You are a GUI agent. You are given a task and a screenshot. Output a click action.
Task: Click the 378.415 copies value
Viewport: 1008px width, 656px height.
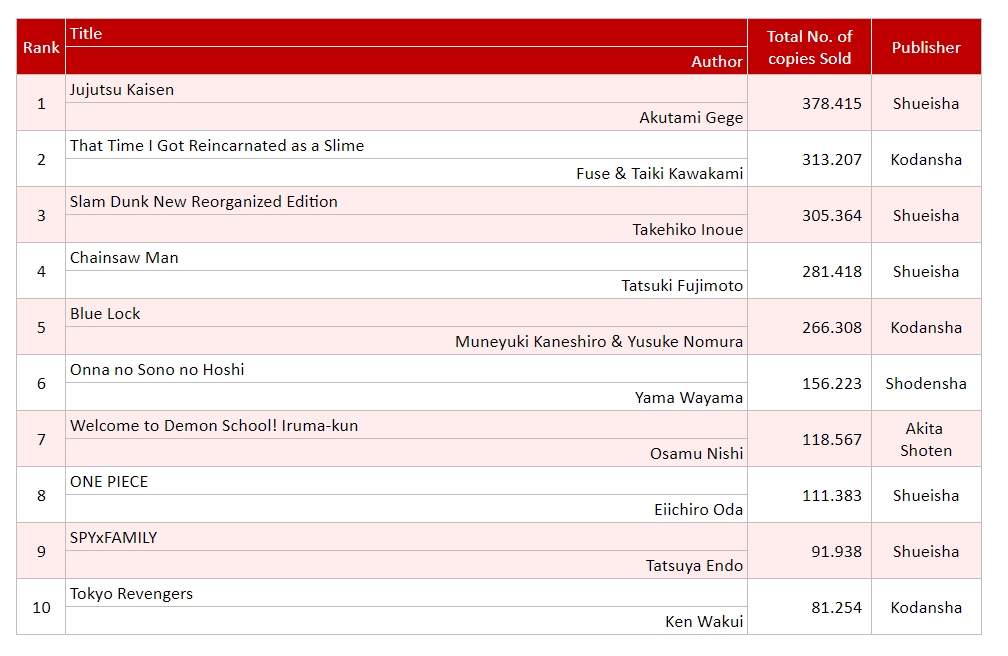click(x=831, y=104)
